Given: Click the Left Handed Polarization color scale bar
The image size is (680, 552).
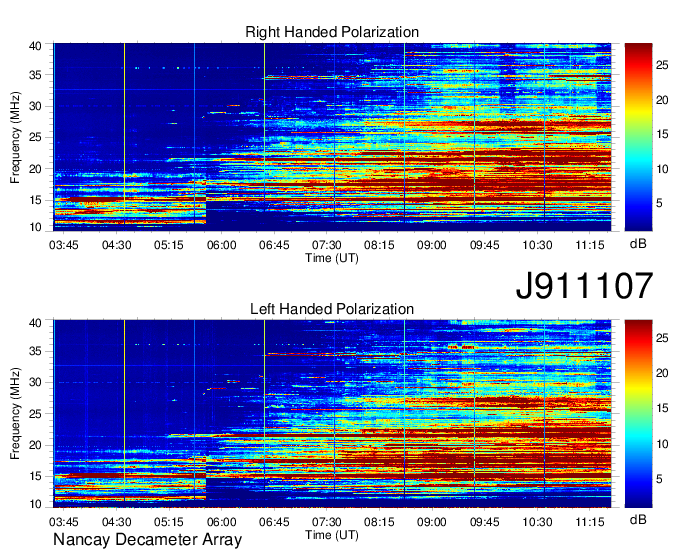Looking at the screenshot, I should tap(638, 414).
